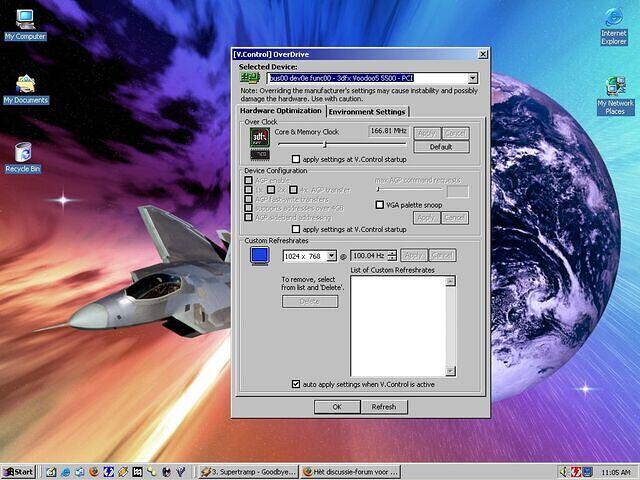Decrease refresh rate with down spinner arrow
640x480 pixels.
392,259
